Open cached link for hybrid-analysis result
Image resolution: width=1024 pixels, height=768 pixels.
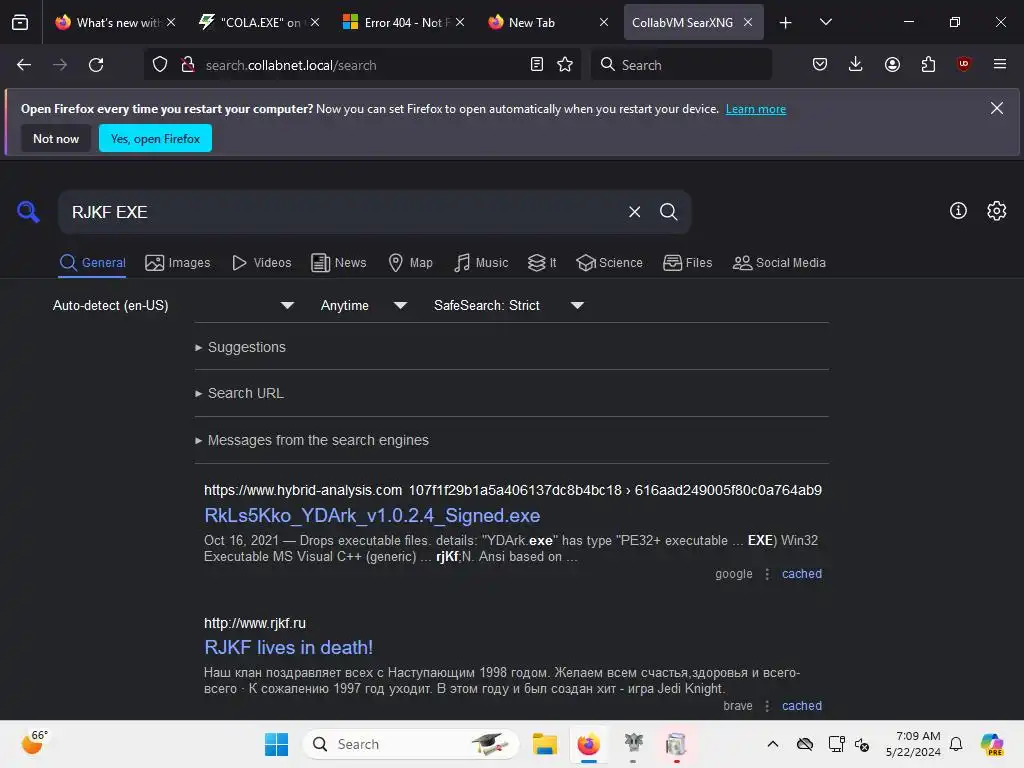pyautogui.click(x=801, y=573)
